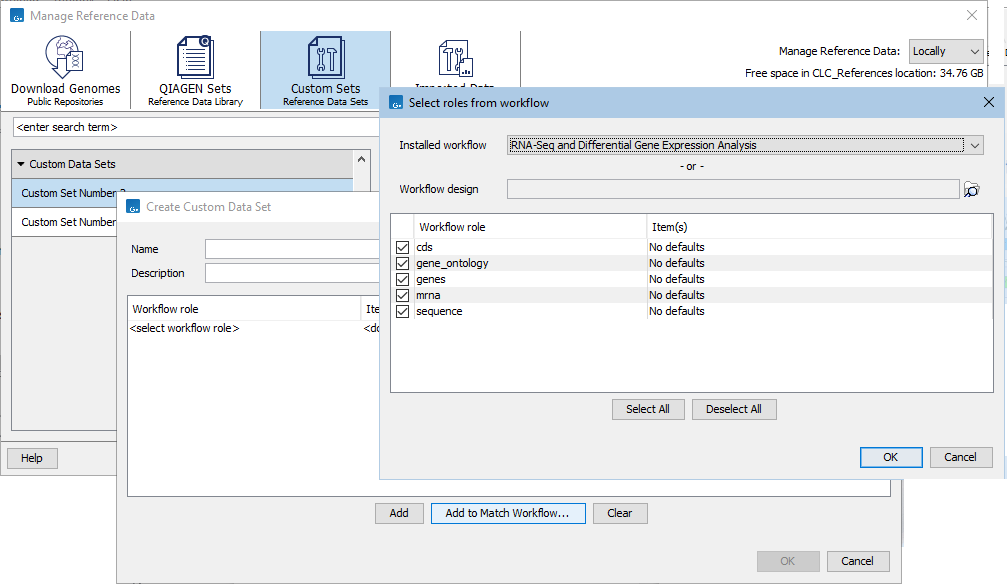This screenshot has height=584, width=1007.
Task: Select the second Custom Set entry
Action: [63, 221]
